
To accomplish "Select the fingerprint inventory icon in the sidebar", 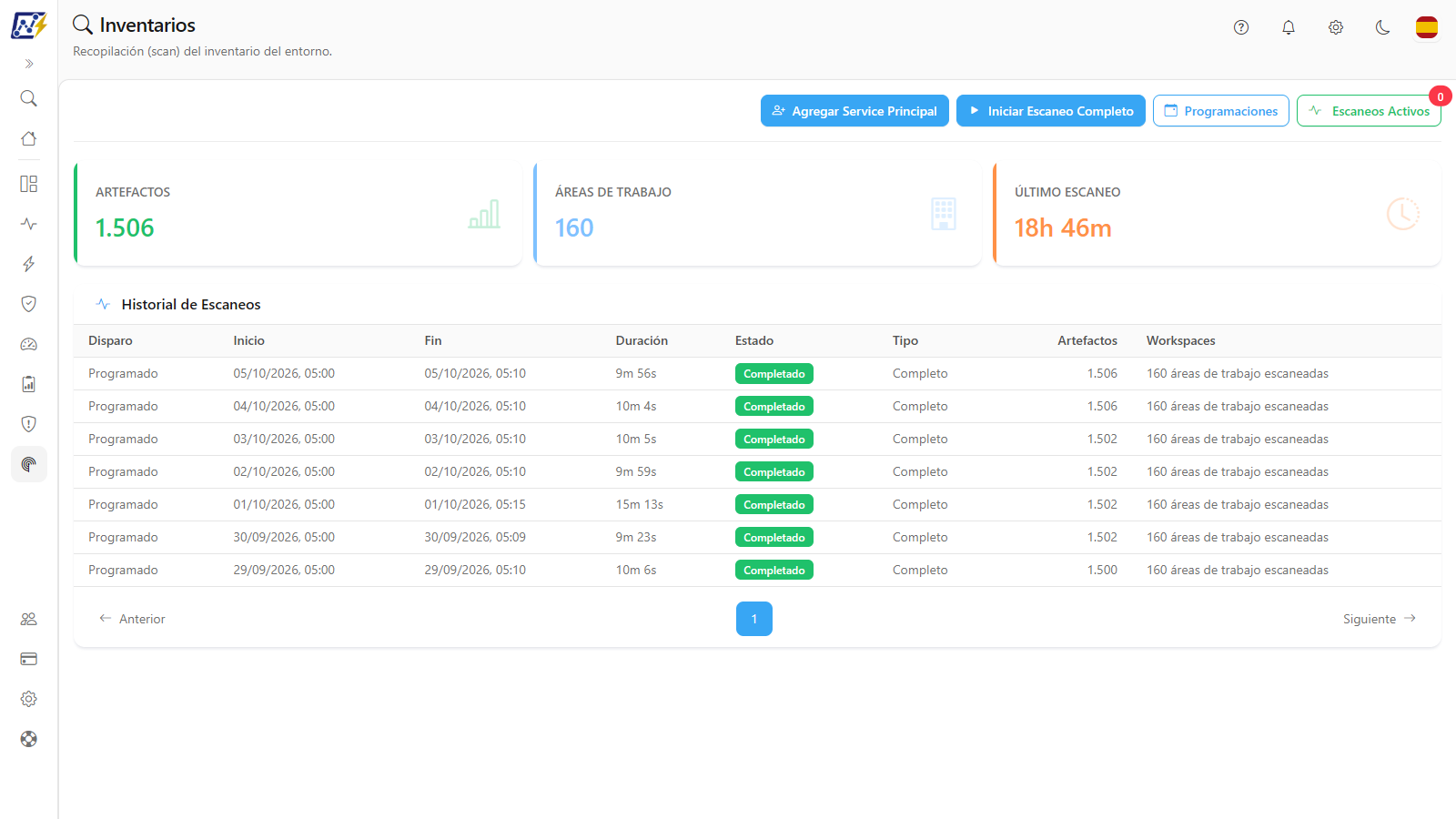I will [x=29, y=464].
